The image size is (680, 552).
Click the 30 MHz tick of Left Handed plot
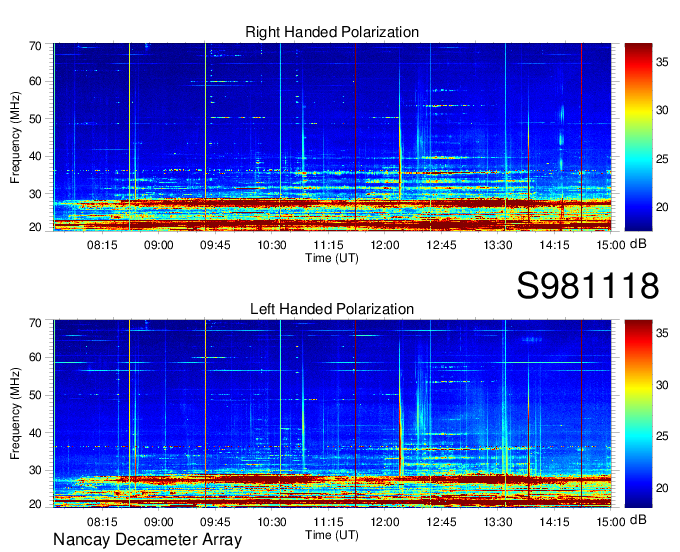point(35,470)
